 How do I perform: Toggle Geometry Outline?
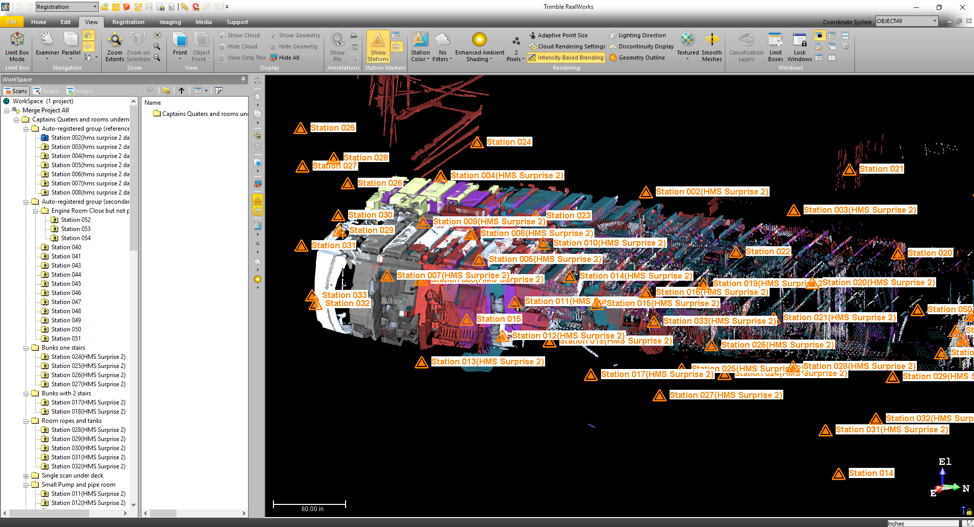tap(637, 57)
